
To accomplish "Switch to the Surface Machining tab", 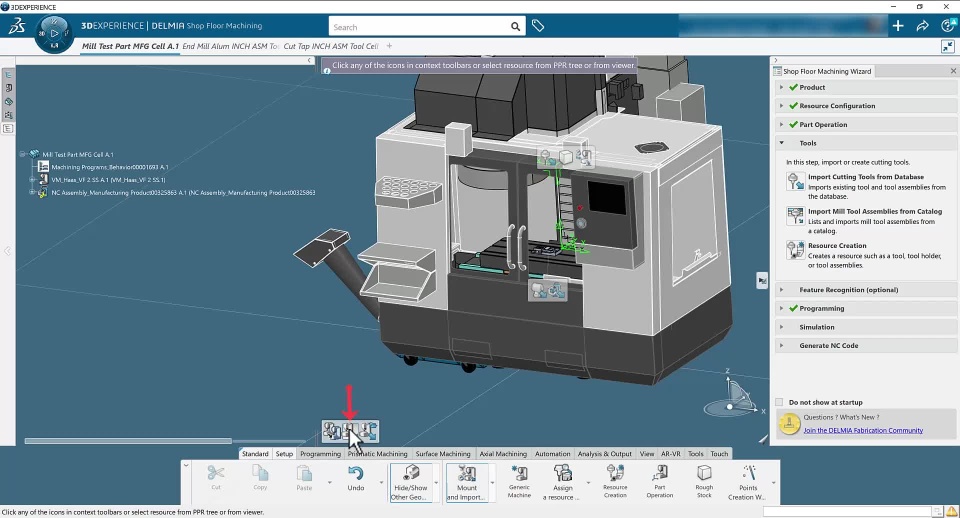I will (x=443, y=454).
